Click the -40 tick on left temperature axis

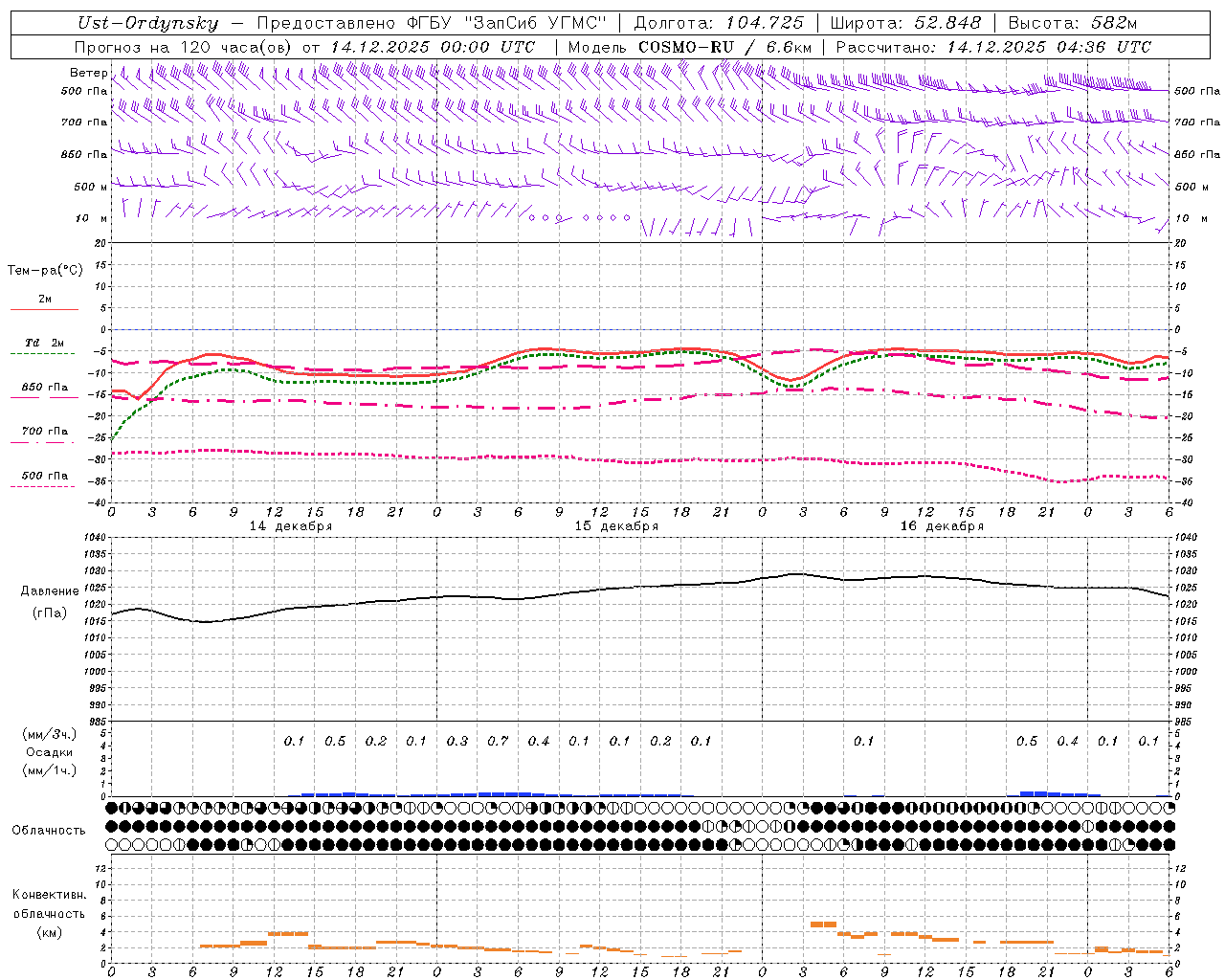pos(98,502)
